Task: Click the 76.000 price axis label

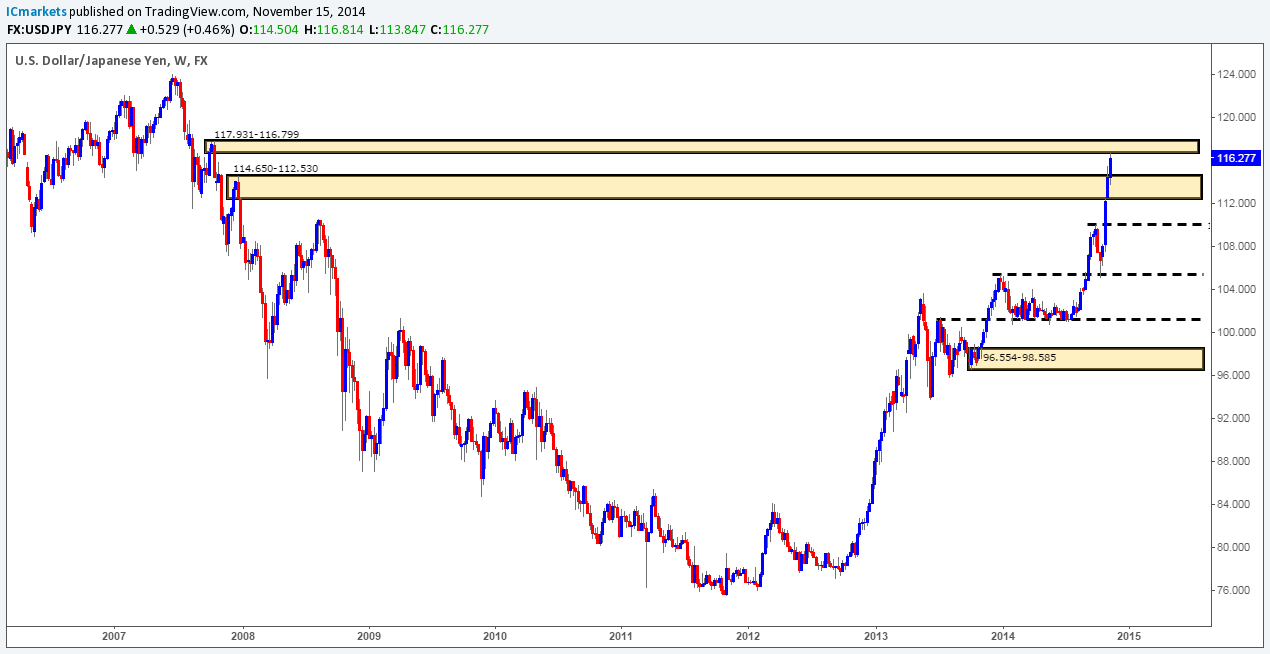Action: point(1232,590)
